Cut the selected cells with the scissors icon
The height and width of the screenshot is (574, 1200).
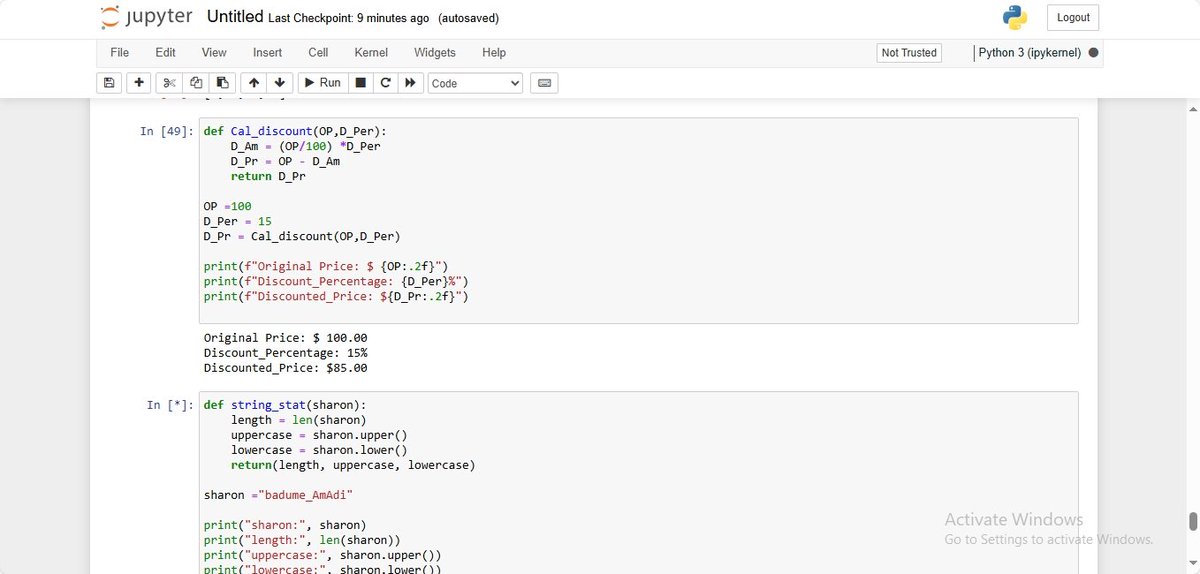(x=169, y=83)
